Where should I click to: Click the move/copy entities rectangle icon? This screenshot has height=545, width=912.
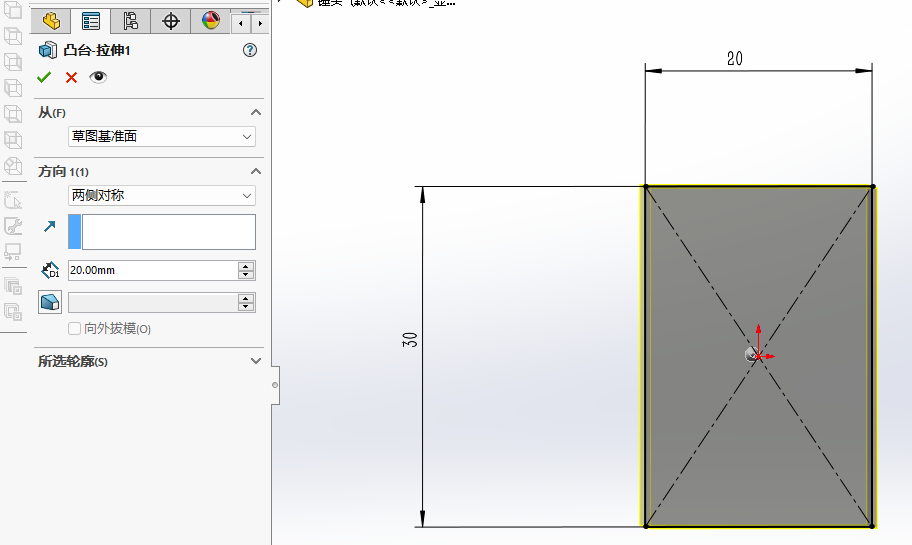tap(13, 251)
